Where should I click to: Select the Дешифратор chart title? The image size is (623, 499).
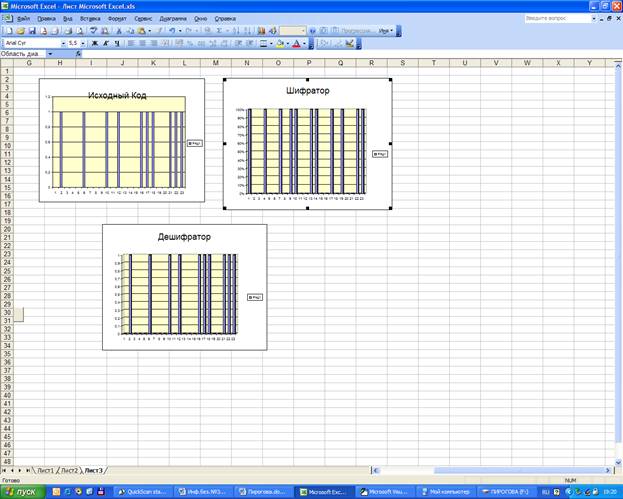(184, 237)
